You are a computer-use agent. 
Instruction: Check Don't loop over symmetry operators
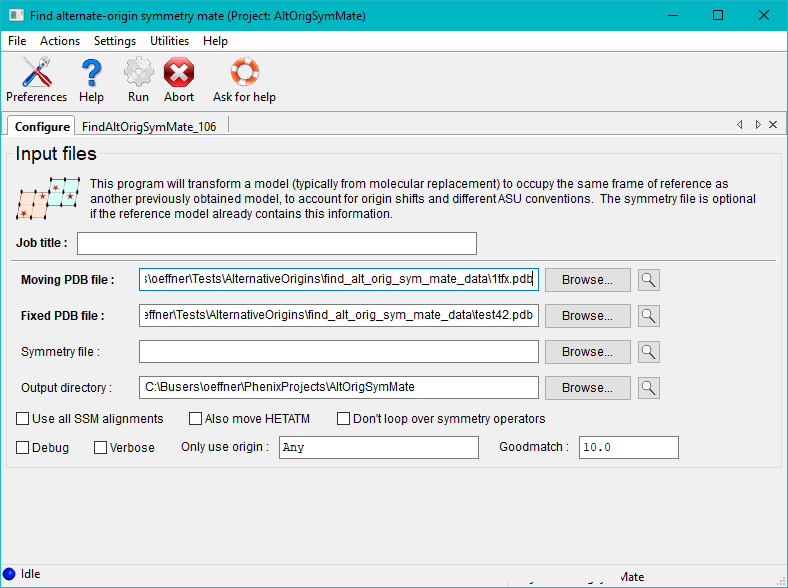(344, 419)
